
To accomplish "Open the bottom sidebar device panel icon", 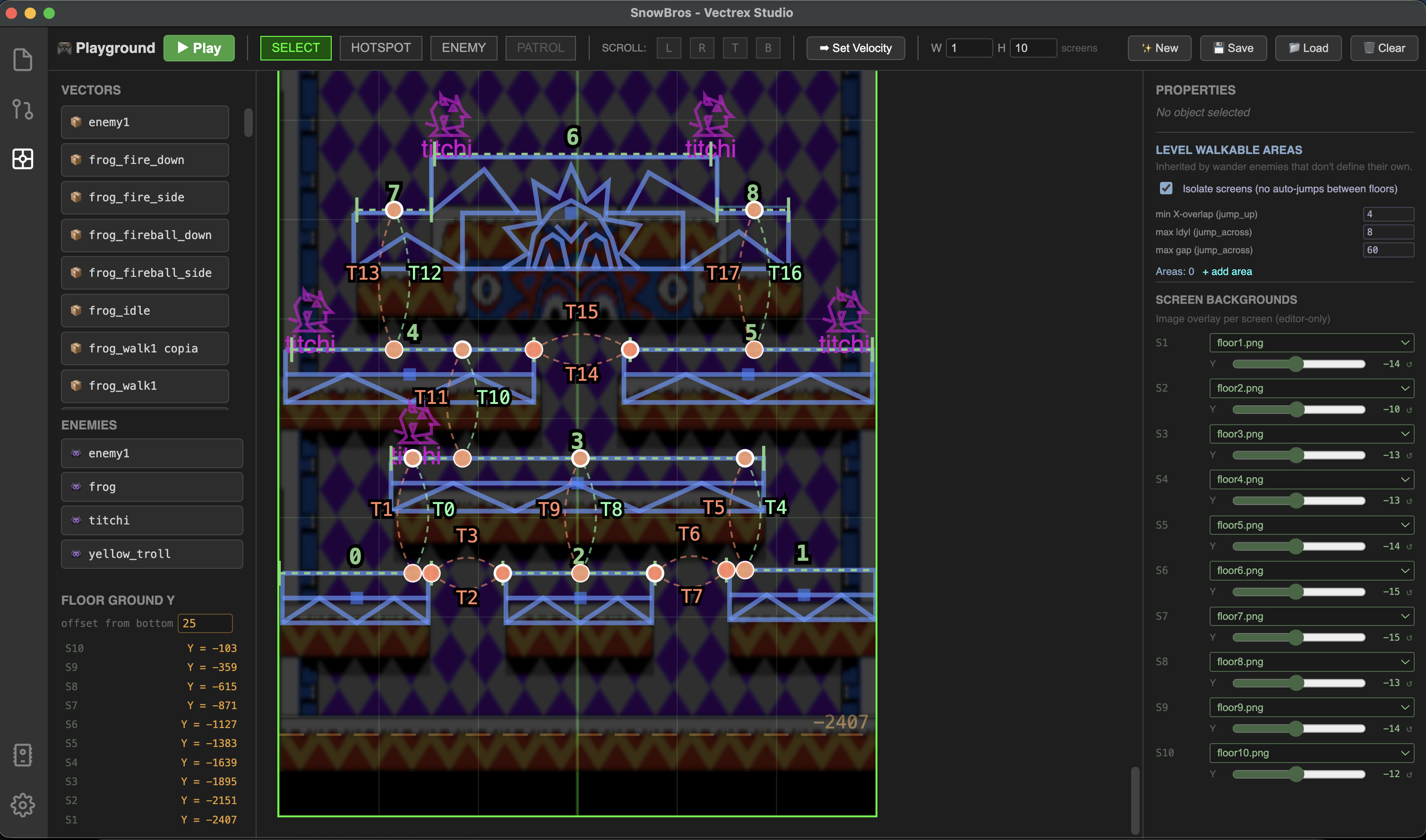I will click(23, 754).
